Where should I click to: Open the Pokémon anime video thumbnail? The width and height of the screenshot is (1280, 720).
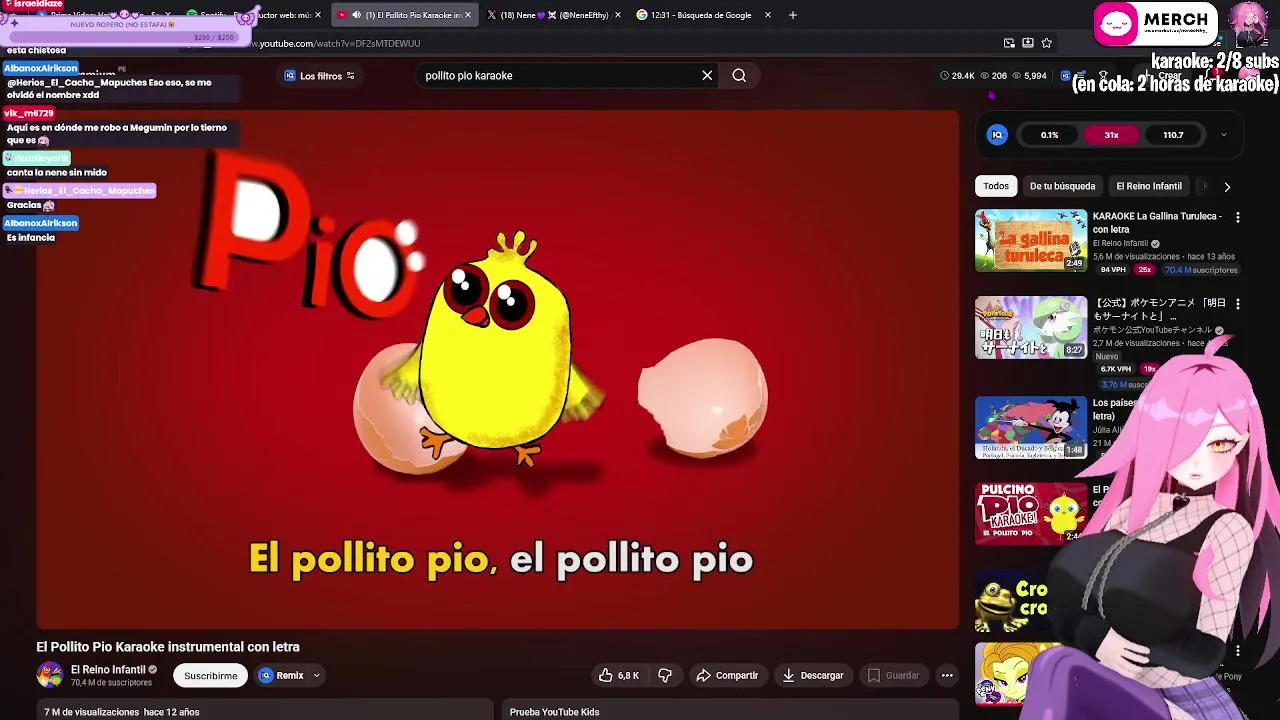pyautogui.click(x=1031, y=327)
